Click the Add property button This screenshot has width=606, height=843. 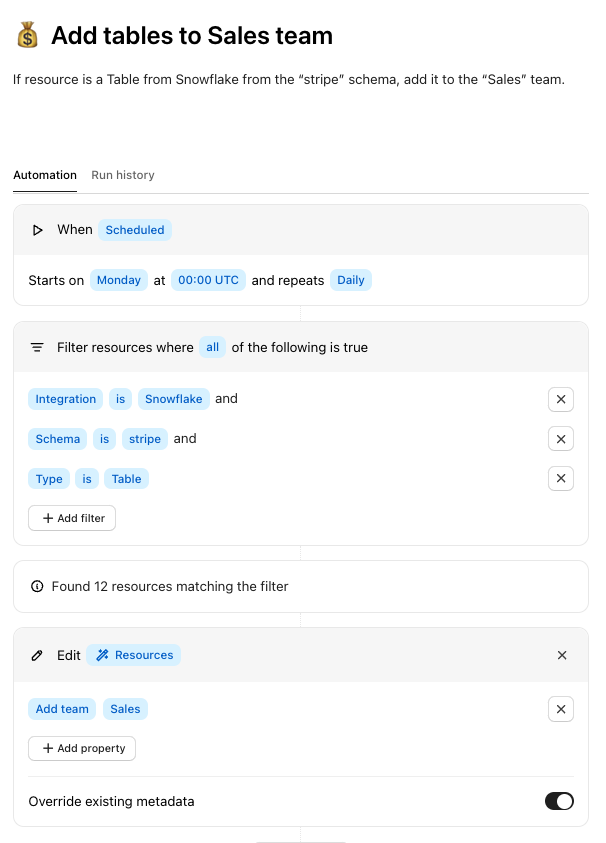point(82,748)
